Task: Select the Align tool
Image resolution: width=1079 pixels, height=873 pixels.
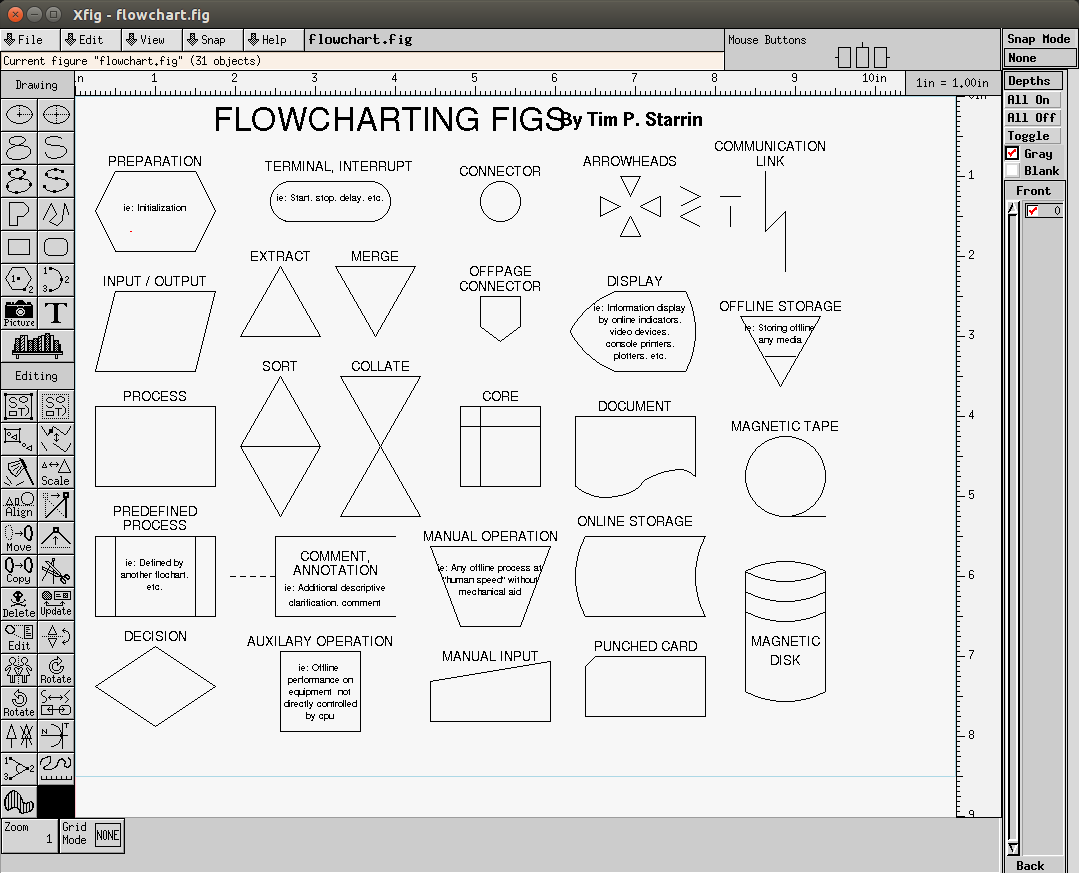Action: pos(19,505)
